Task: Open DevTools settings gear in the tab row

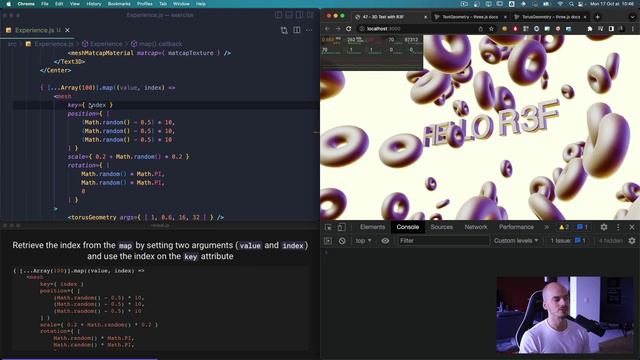Action: pos(604,227)
